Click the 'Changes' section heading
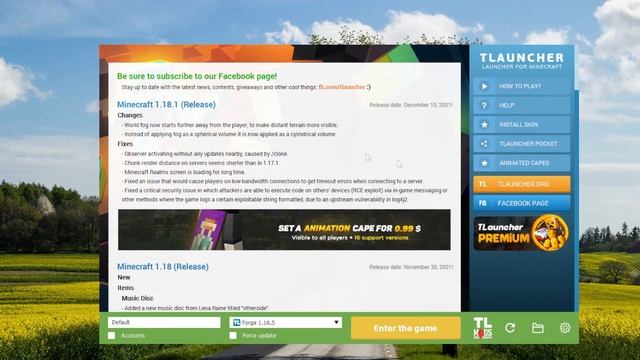The width and height of the screenshot is (640, 360). click(130, 116)
